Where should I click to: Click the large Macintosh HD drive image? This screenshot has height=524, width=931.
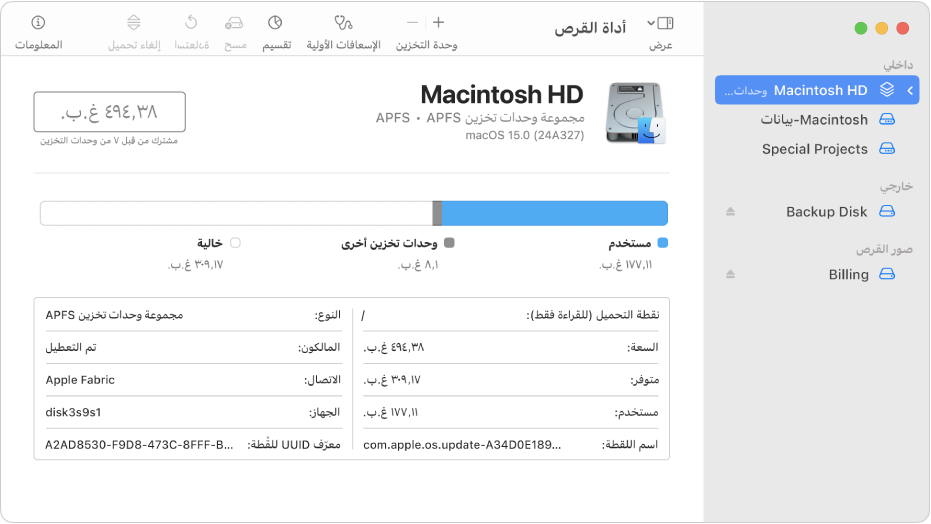point(635,113)
